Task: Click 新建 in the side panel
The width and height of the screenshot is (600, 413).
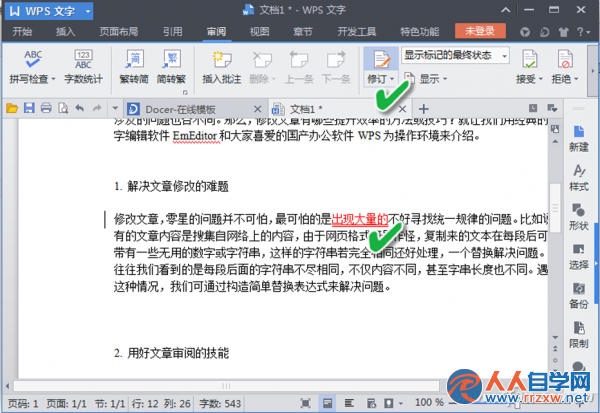Action: (x=579, y=138)
